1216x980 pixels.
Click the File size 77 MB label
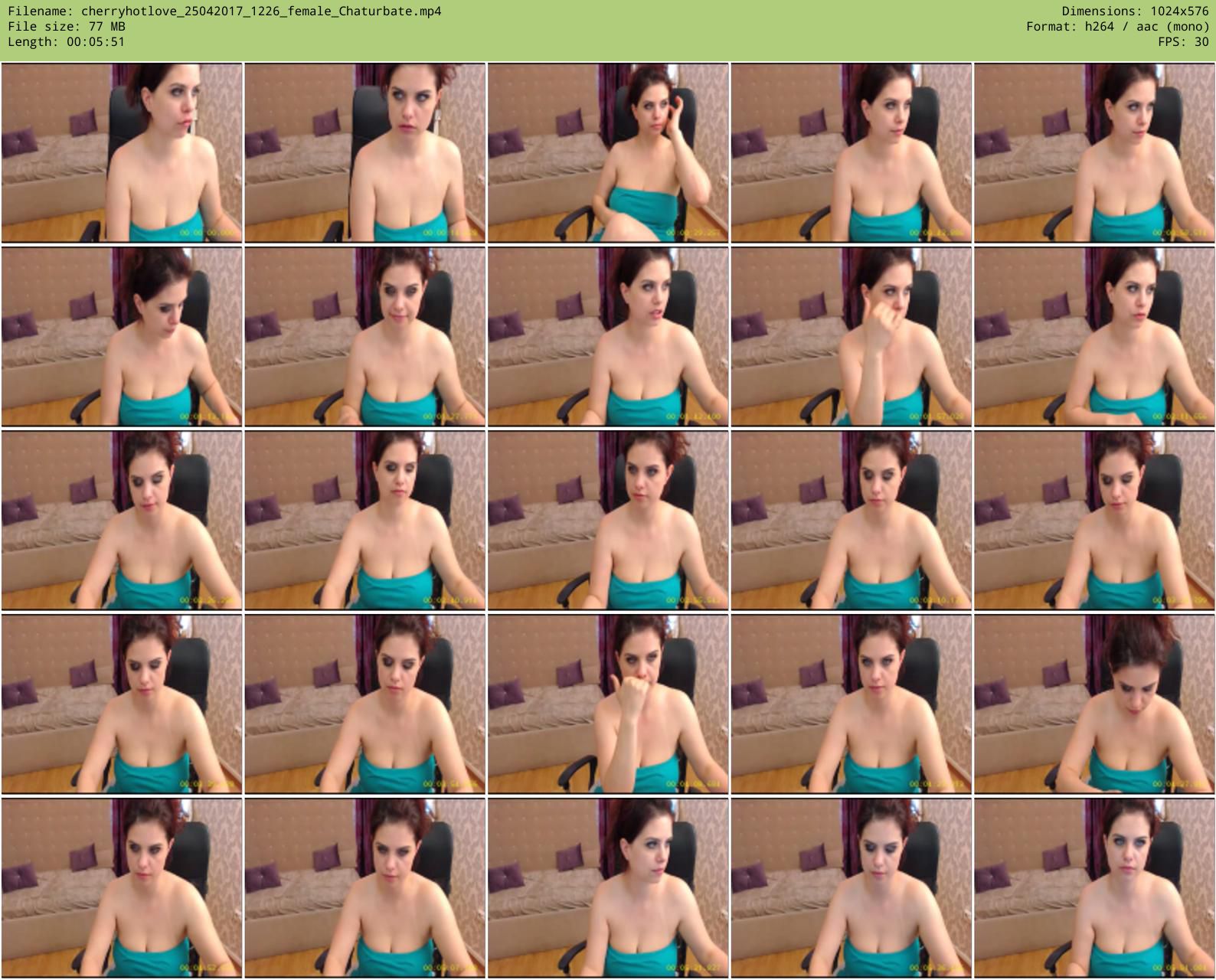tap(67, 27)
